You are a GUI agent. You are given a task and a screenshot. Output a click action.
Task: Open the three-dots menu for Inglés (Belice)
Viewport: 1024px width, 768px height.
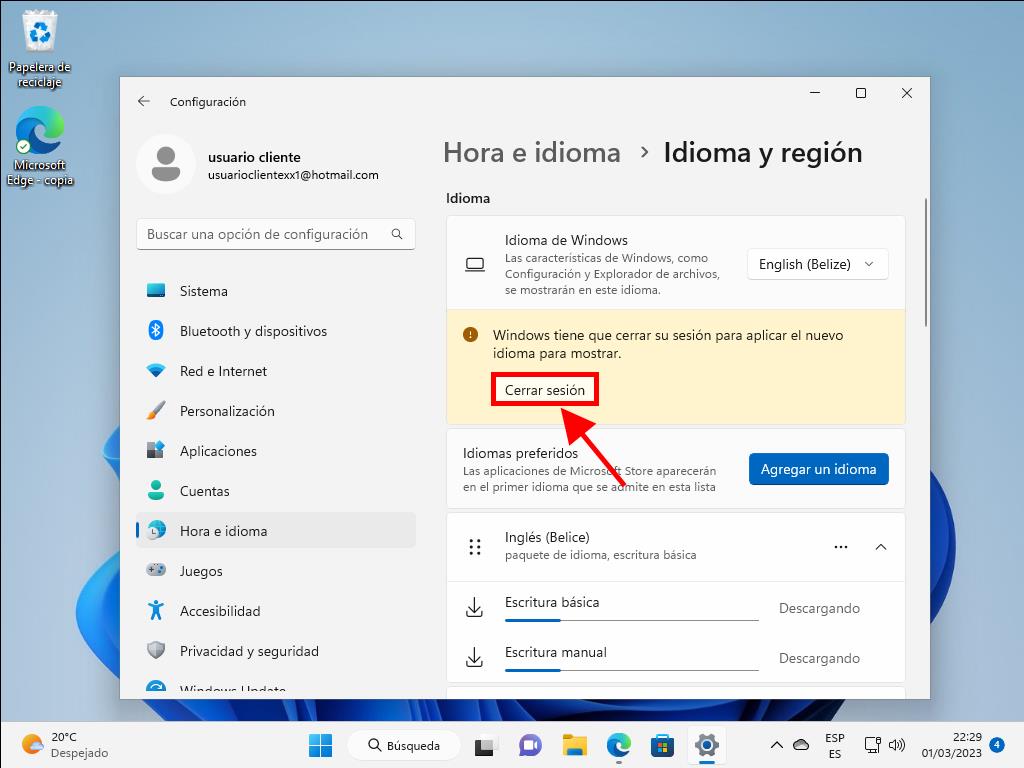pyautogui.click(x=840, y=547)
